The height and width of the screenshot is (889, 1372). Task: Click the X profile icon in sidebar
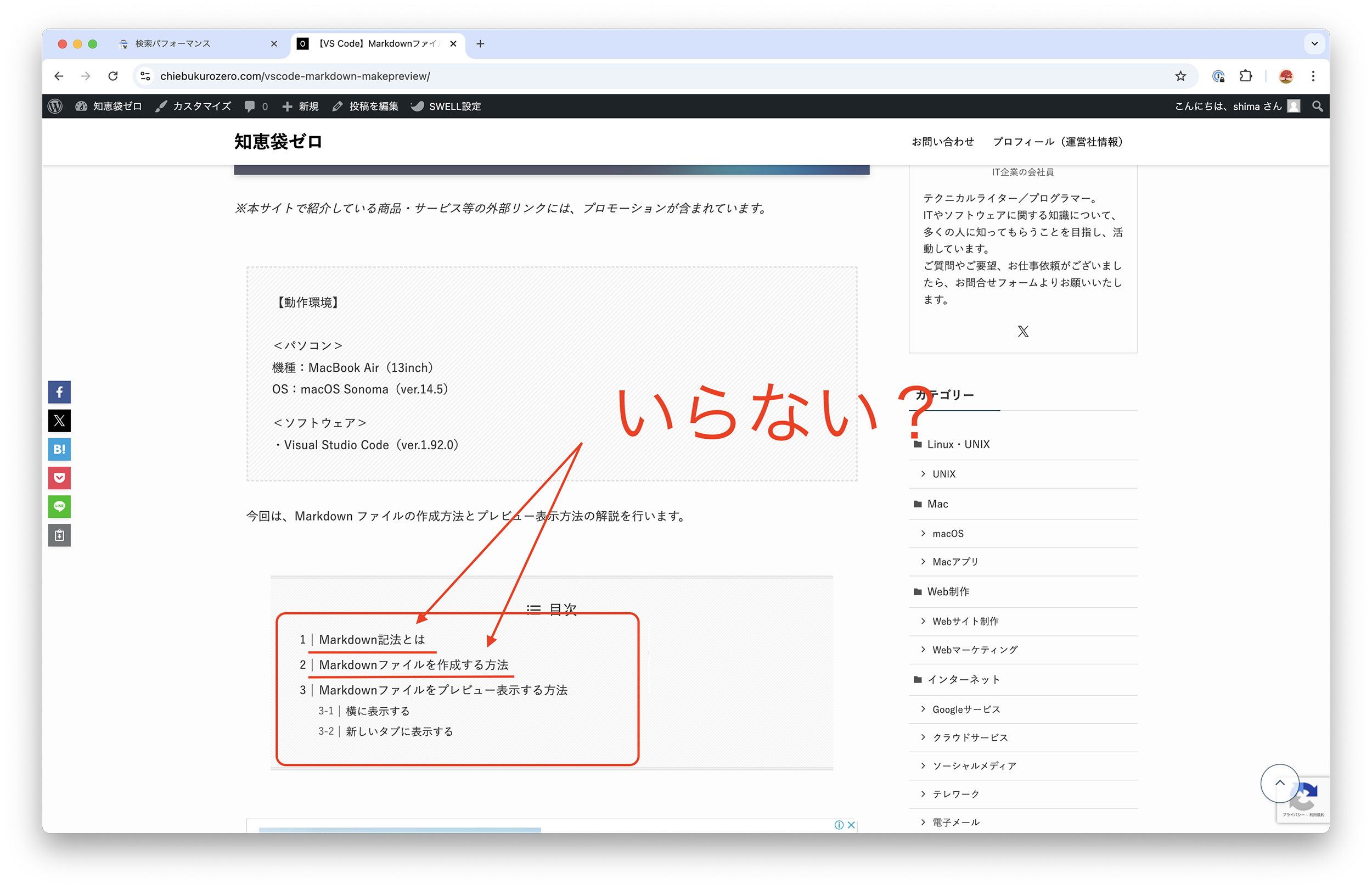point(1022,331)
